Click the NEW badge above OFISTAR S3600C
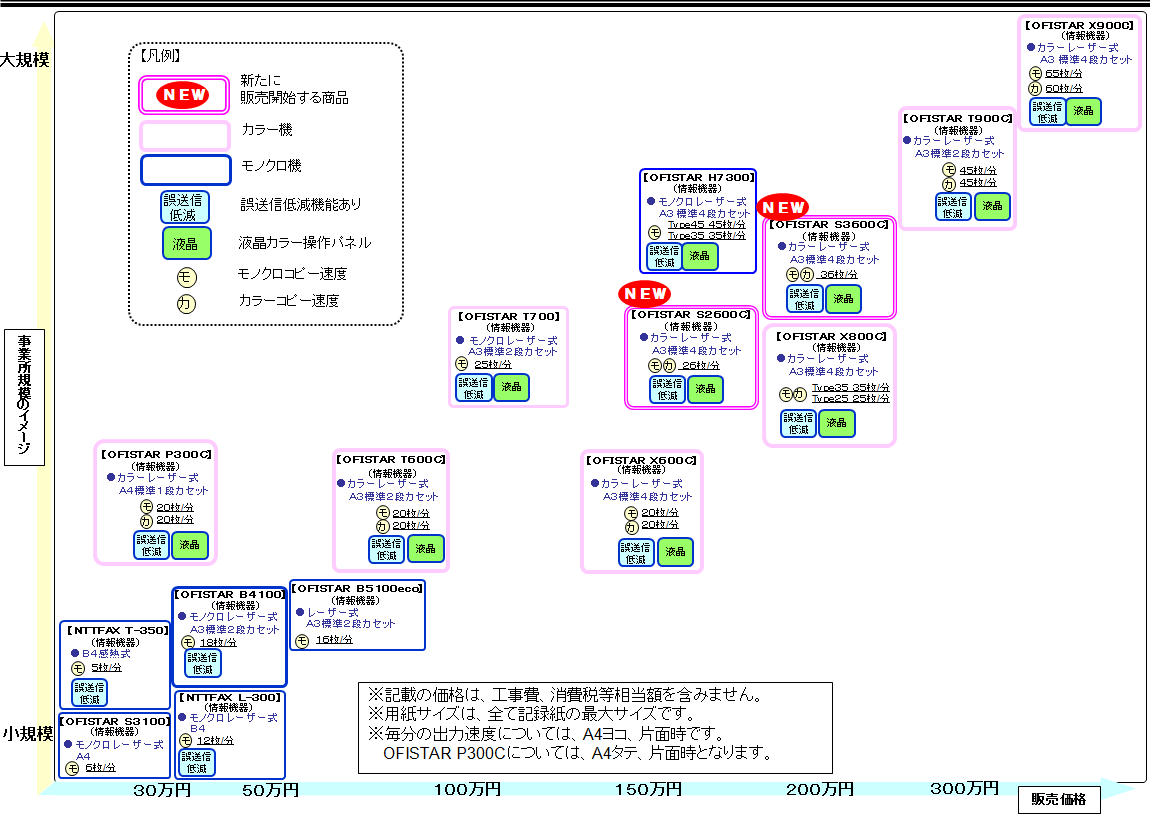Image resolution: width=1150 pixels, height=814 pixels. (783, 208)
